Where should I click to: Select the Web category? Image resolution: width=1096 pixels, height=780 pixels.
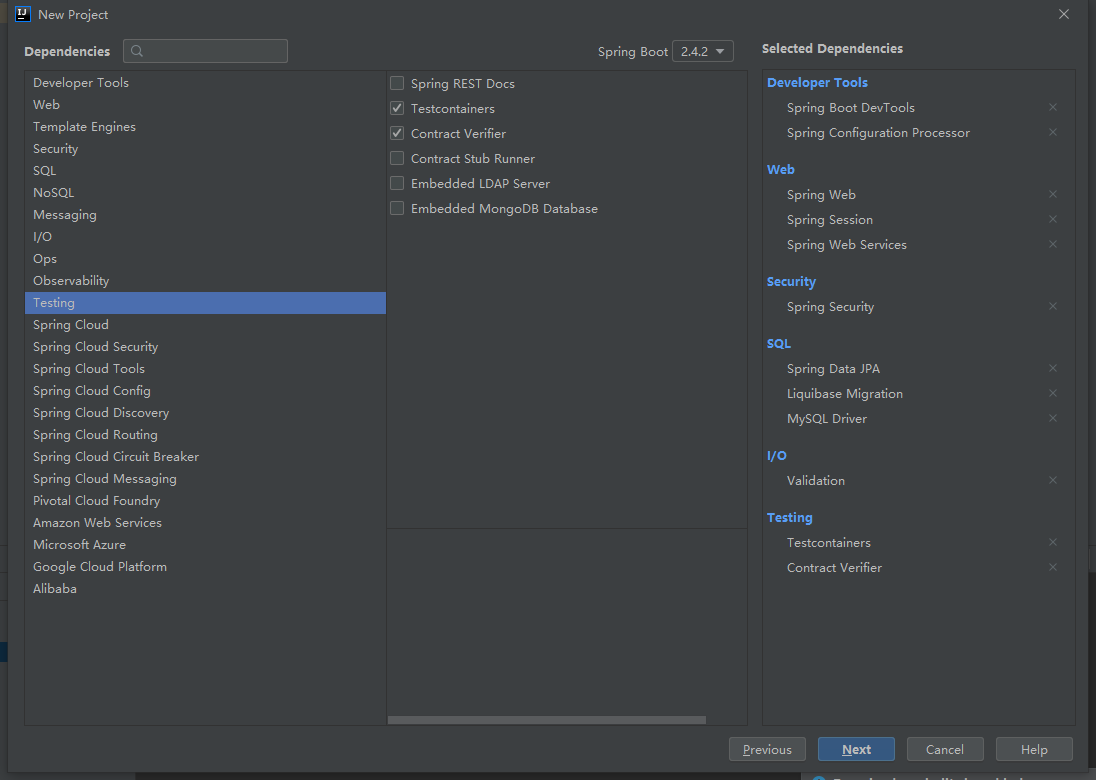tap(205, 104)
